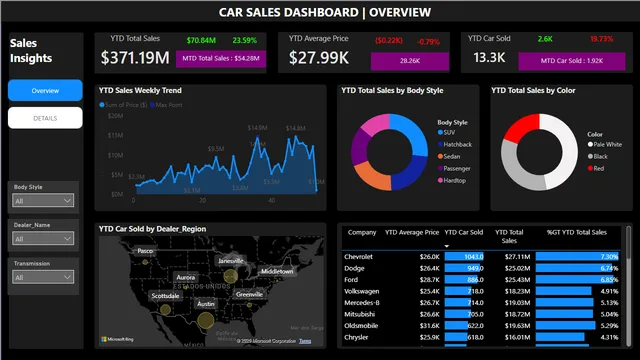The width and height of the screenshot is (640, 360).
Task: Click the table vertical scrollbar
Action: pos(629,242)
